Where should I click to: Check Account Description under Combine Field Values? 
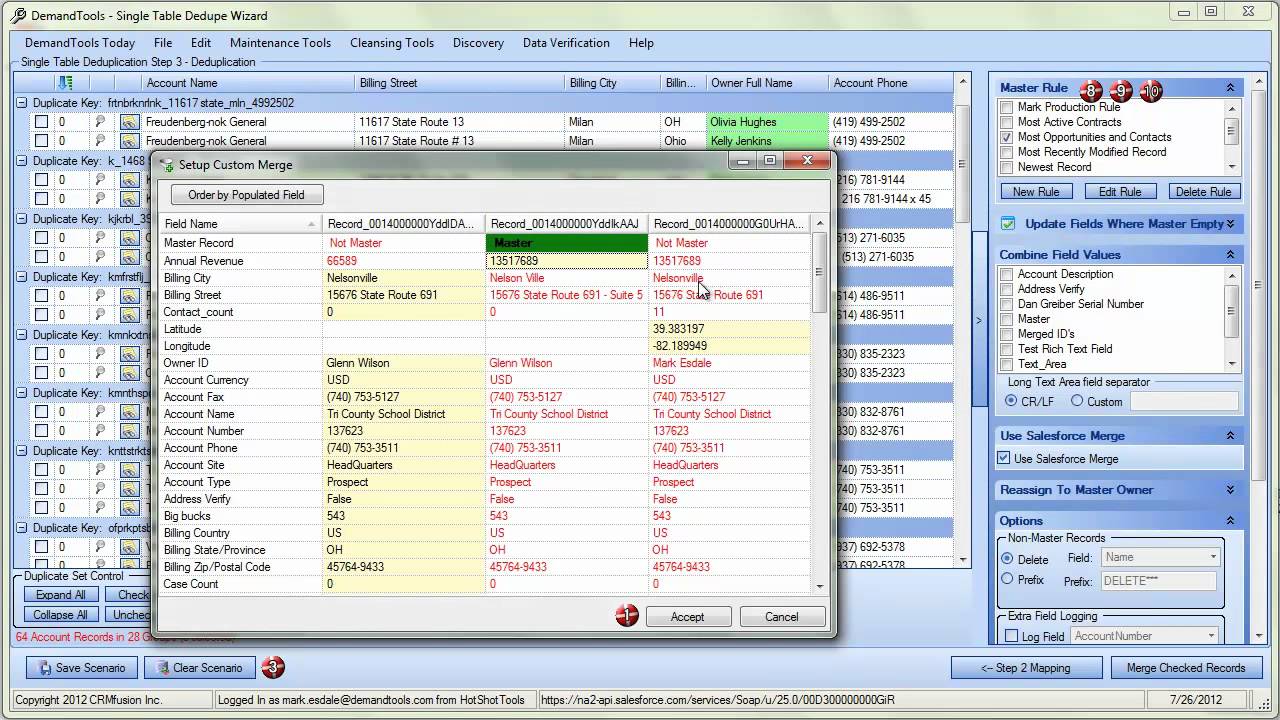(x=1007, y=274)
